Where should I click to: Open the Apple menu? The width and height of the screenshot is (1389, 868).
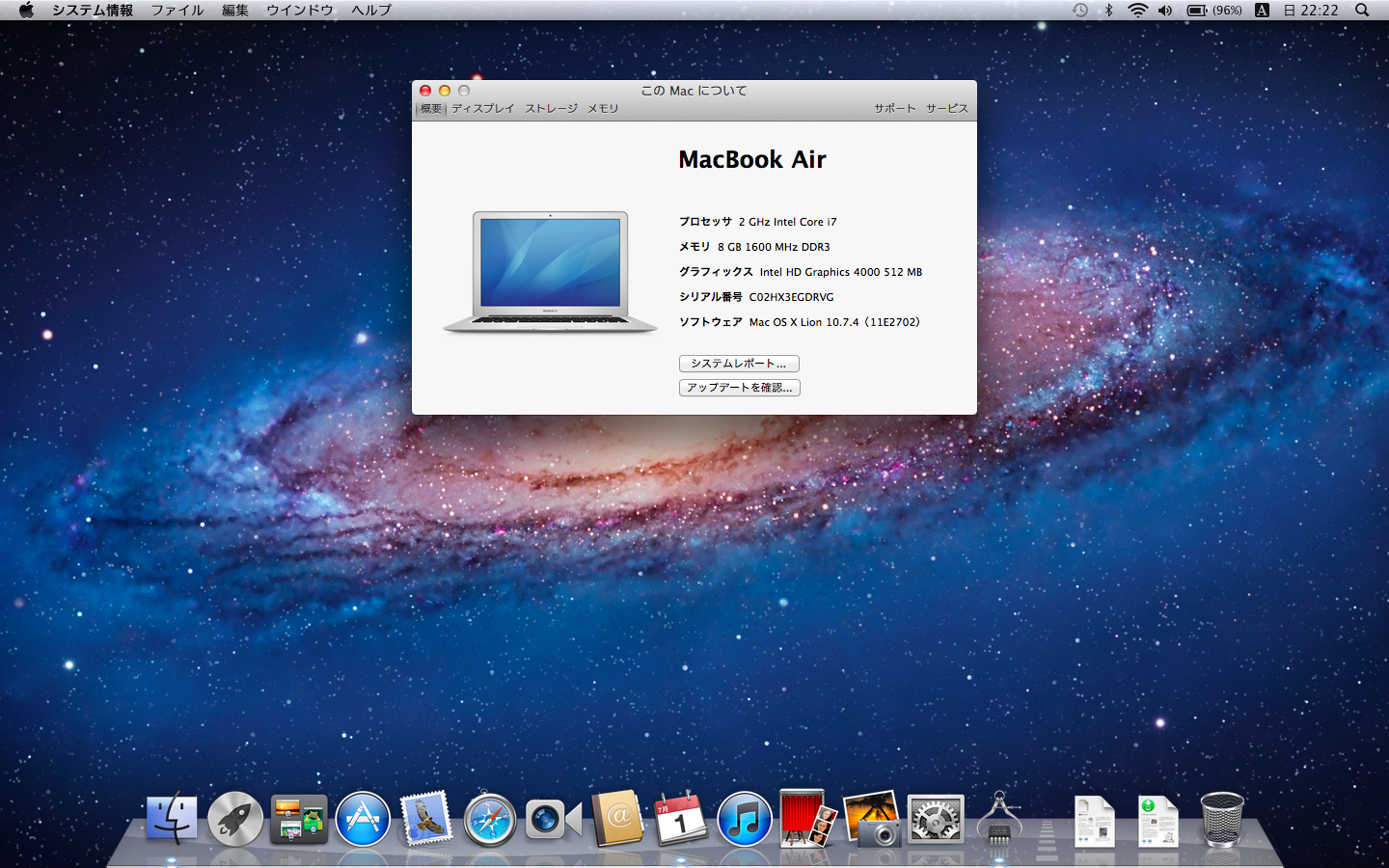(26, 11)
